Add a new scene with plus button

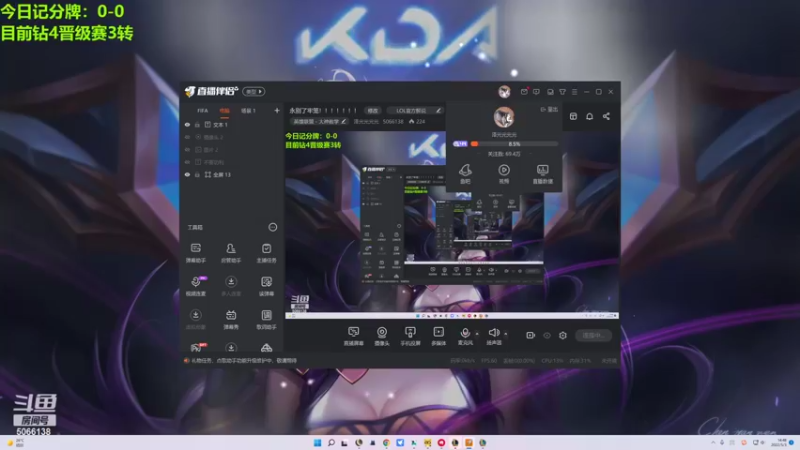277,110
